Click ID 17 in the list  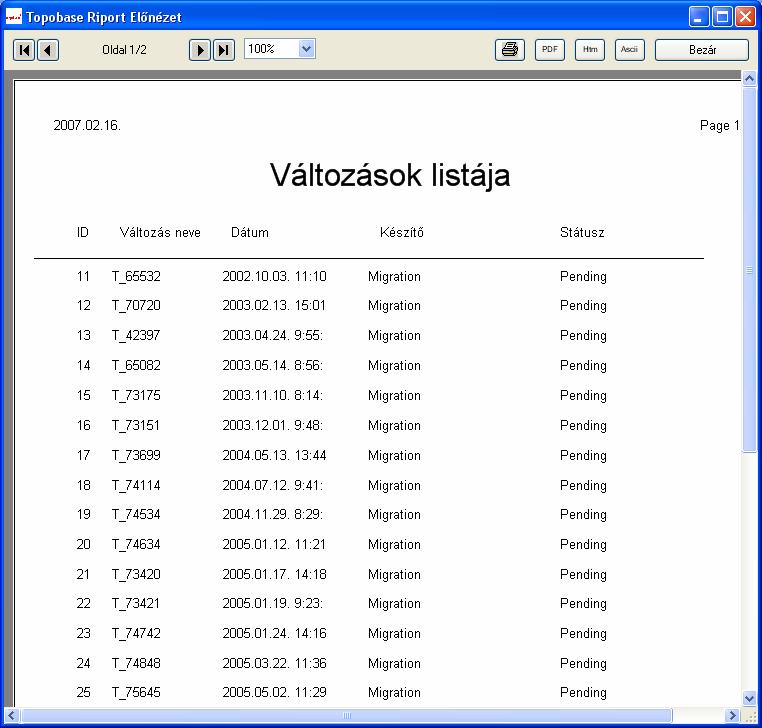[x=84, y=455]
